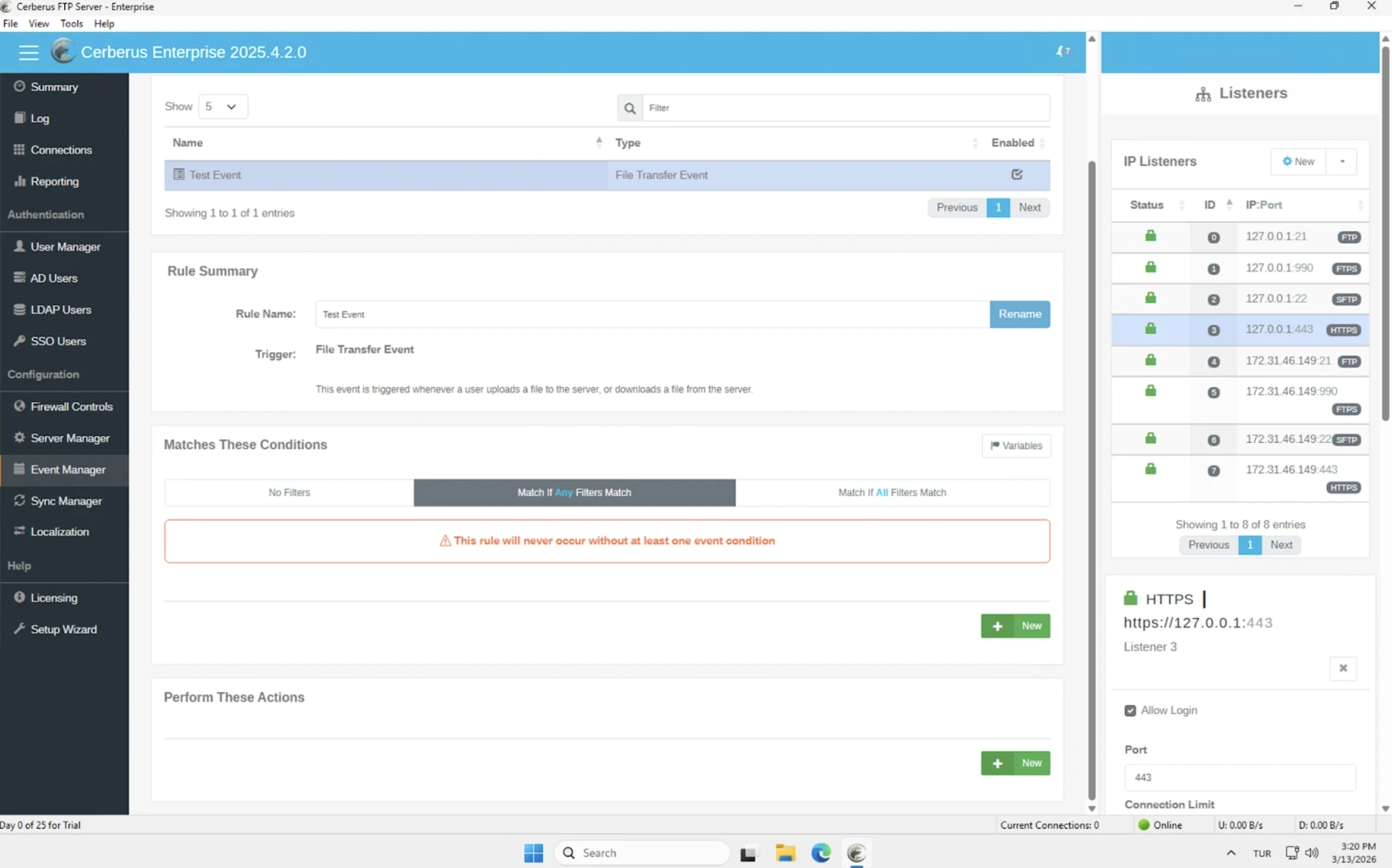This screenshot has height=868, width=1392.
Task: Click the search magnifier icon
Action: (x=630, y=108)
